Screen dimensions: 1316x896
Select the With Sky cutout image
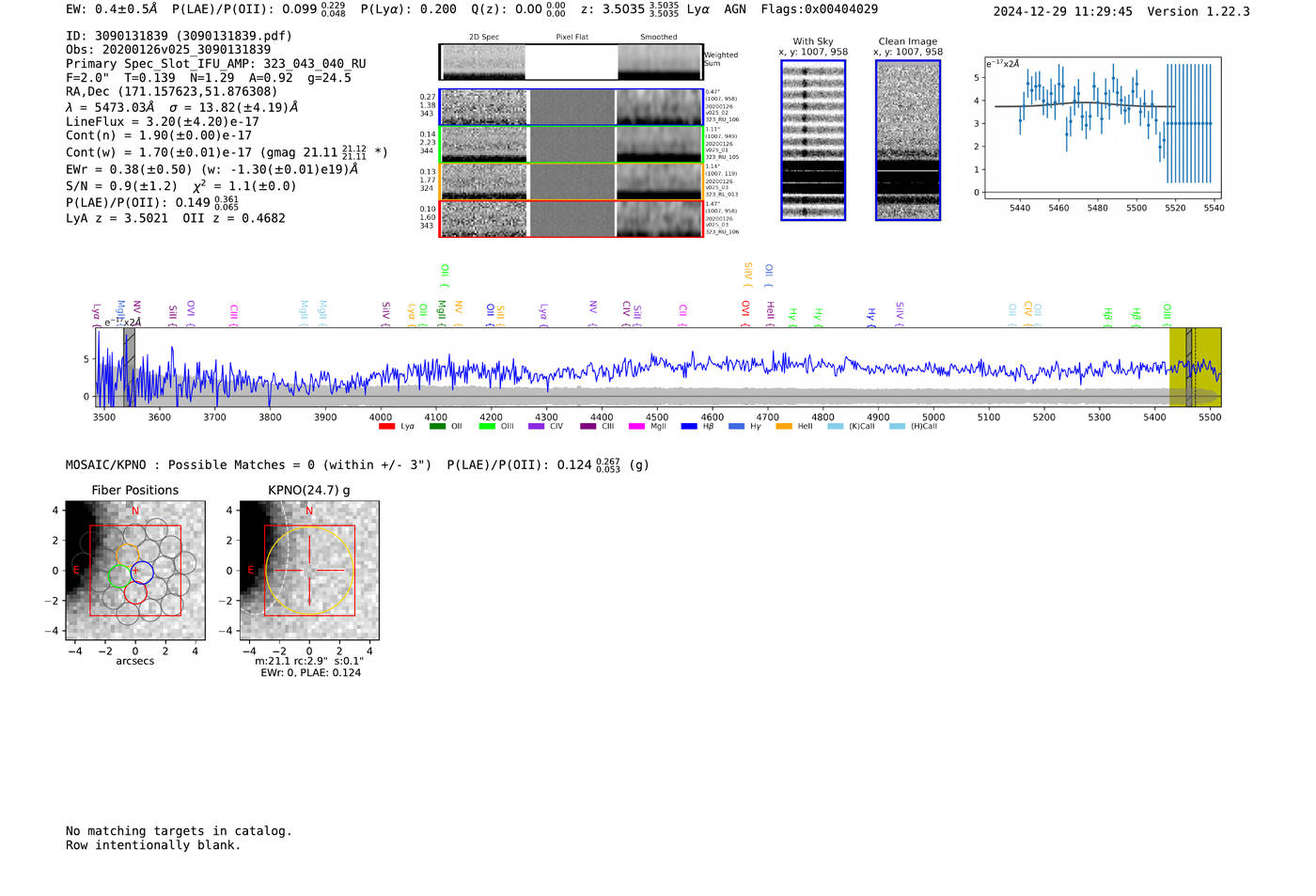tap(813, 140)
